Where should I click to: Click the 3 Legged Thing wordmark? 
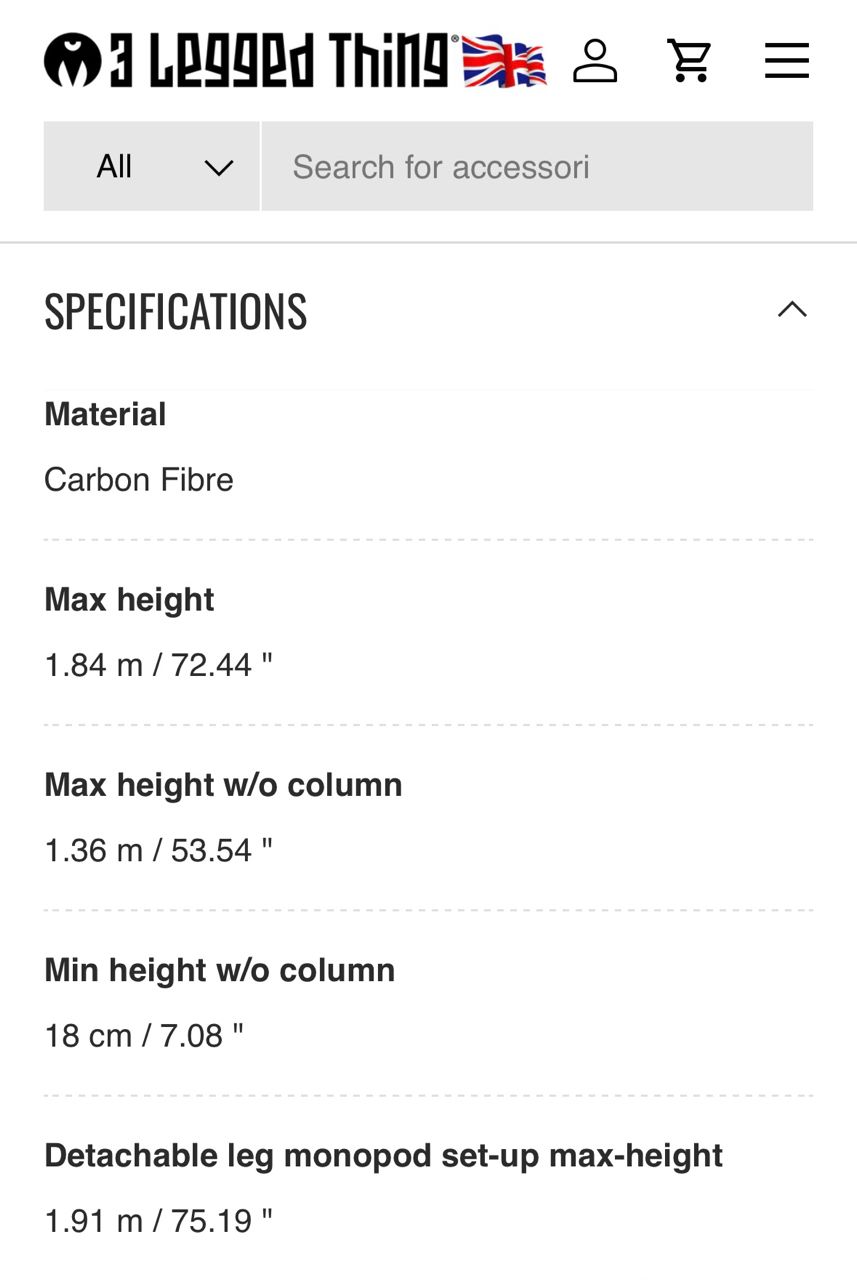pos(284,60)
